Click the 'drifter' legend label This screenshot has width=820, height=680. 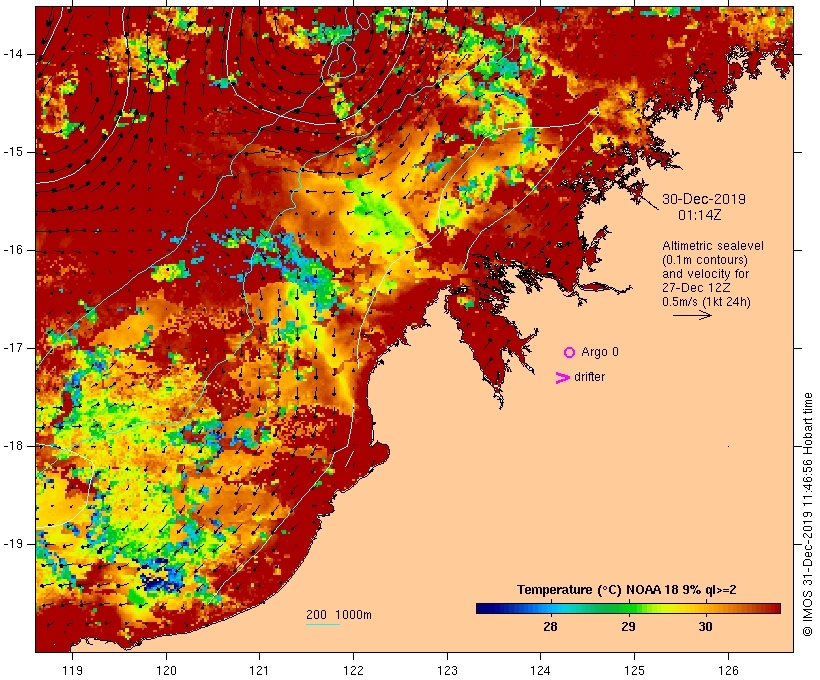589,377
